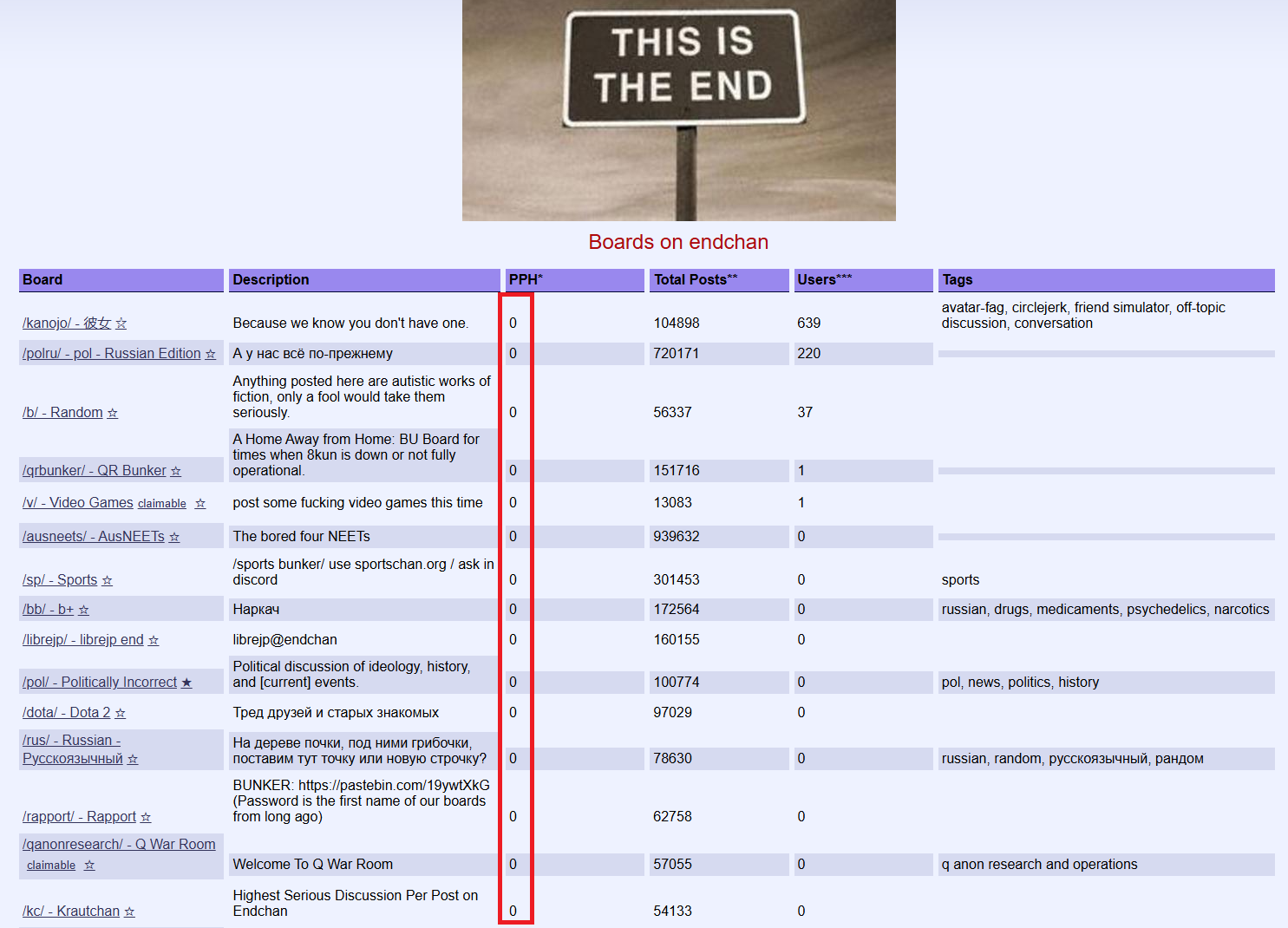
Task: Favorite the /qrbunker/ QR Bunker board
Action: click(x=175, y=471)
